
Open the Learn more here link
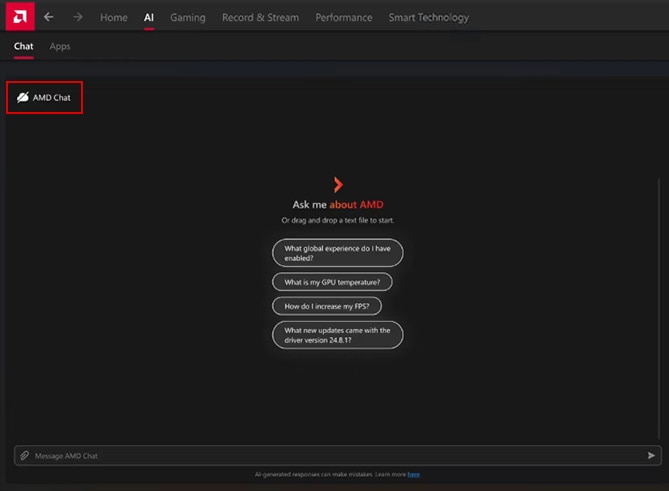(413, 474)
